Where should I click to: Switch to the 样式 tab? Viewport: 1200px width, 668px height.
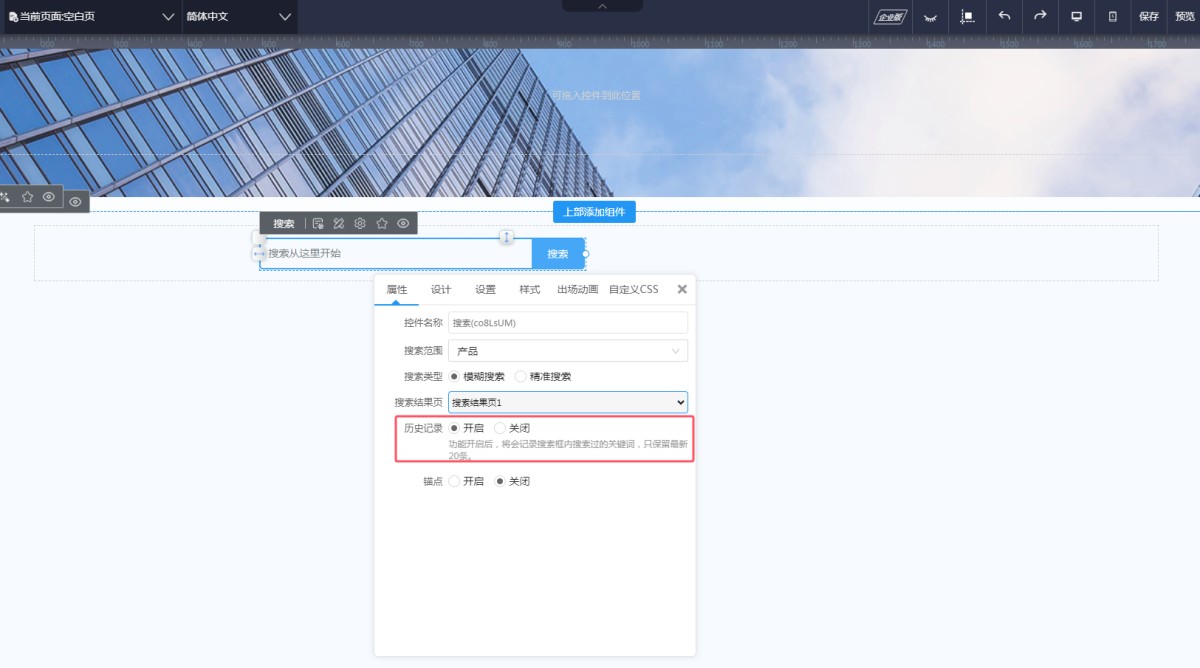click(529, 290)
